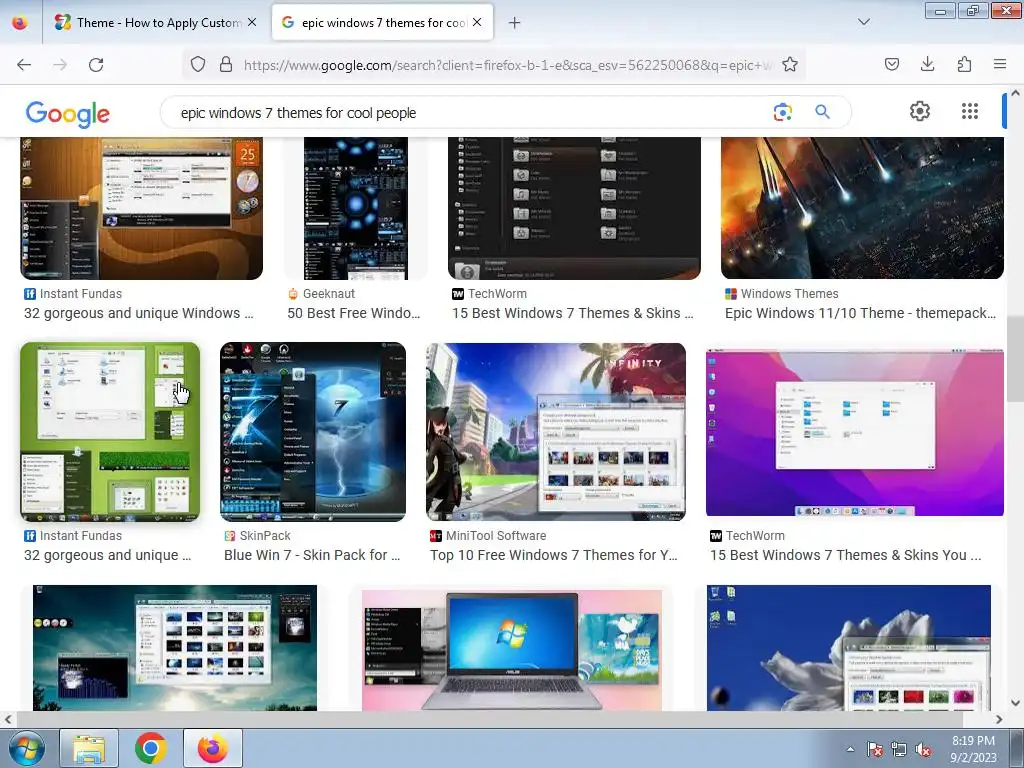Open the Save to Pocket icon
Image resolution: width=1024 pixels, height=768 pixels.
(x=891, y=64)
